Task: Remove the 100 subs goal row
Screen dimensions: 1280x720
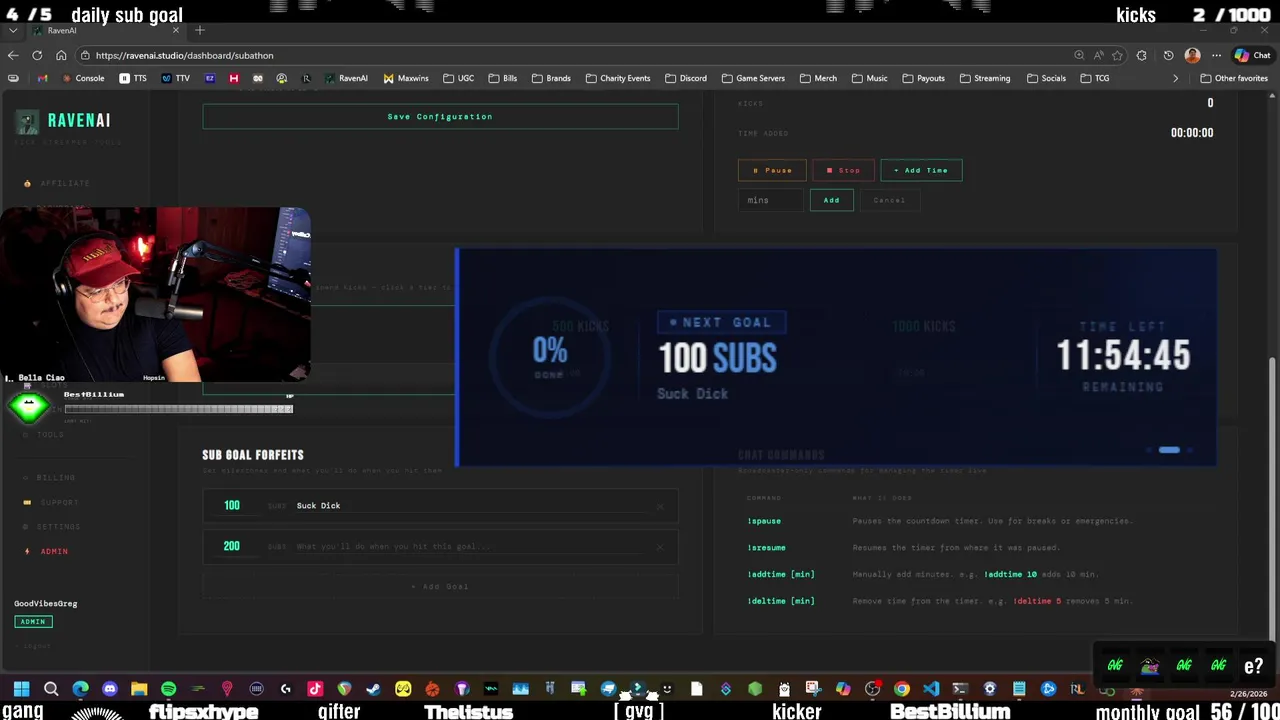Action: tap(660, 506)
